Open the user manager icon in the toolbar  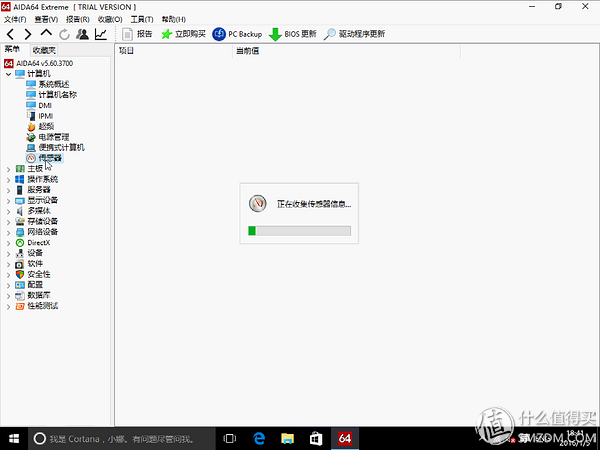pos(82,34)
